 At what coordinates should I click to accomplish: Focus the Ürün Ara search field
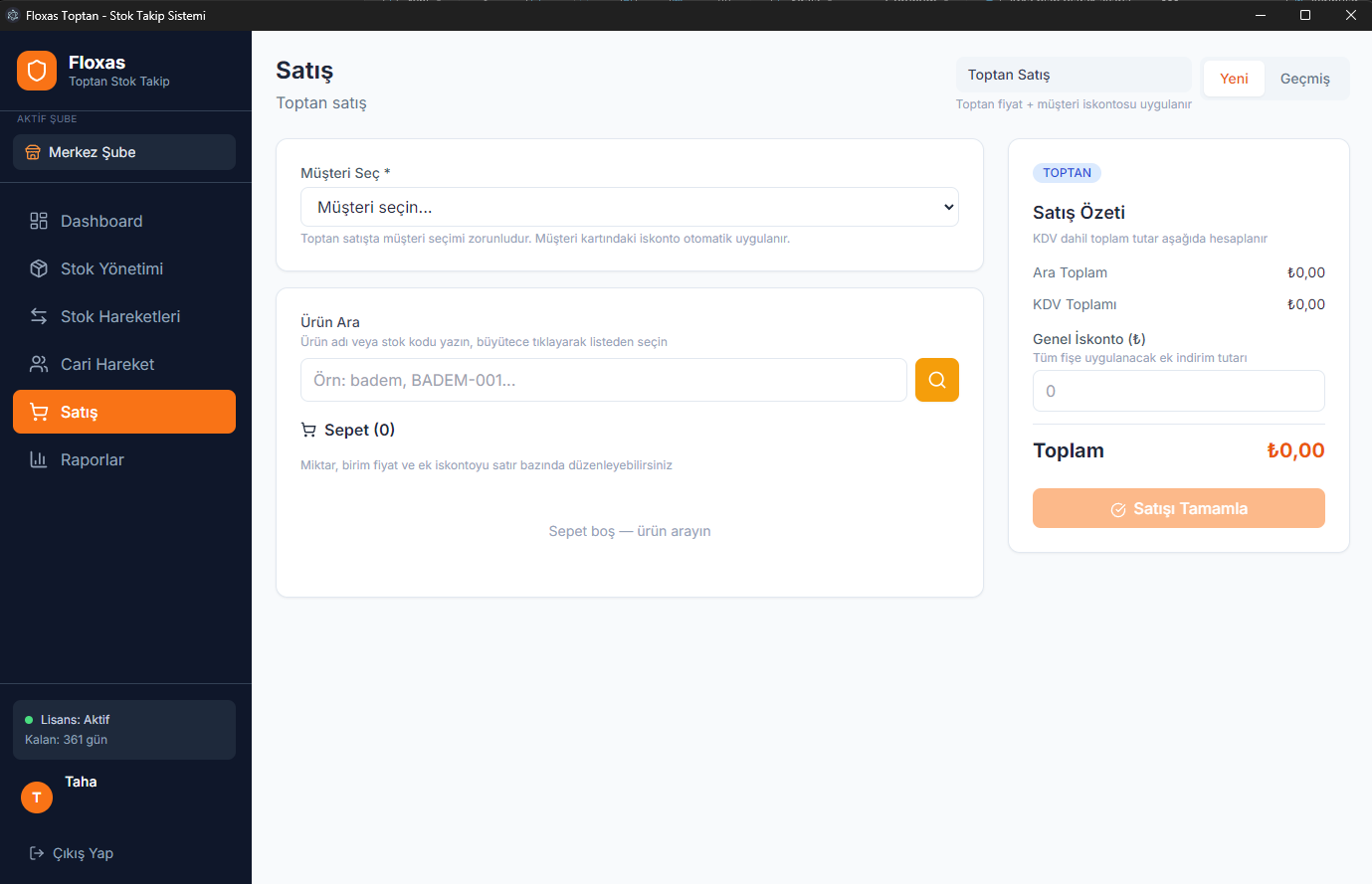[604, 380]
